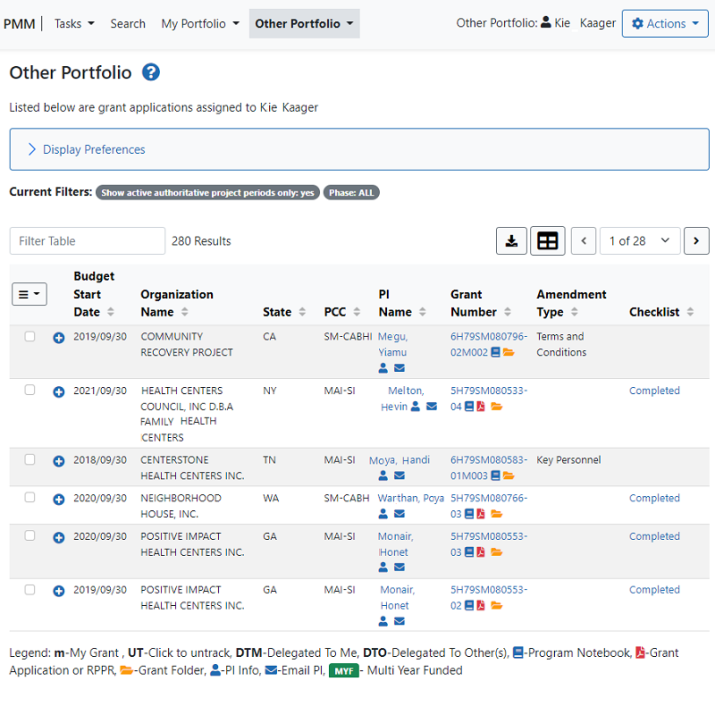Open PI info for Moya, Handi
Screen dimensions: 715x715
[x=383, y=476]
